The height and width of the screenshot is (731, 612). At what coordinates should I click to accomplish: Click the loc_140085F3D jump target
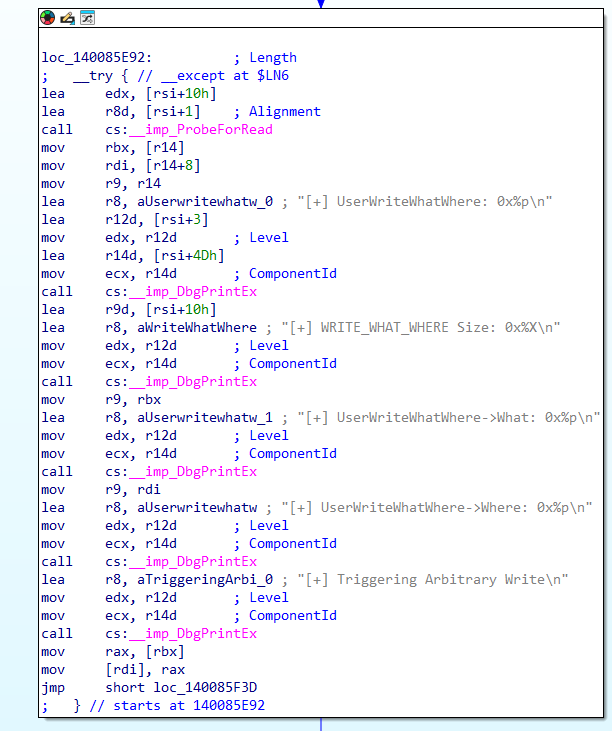(205, 688)
